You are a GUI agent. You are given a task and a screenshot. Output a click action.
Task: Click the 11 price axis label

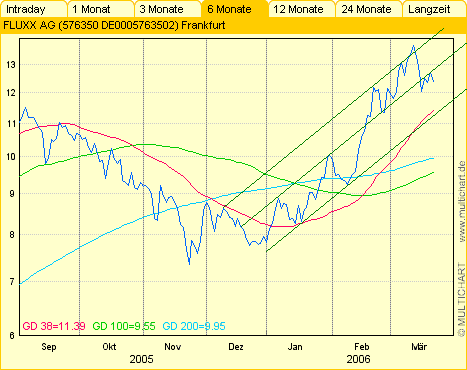11,124
